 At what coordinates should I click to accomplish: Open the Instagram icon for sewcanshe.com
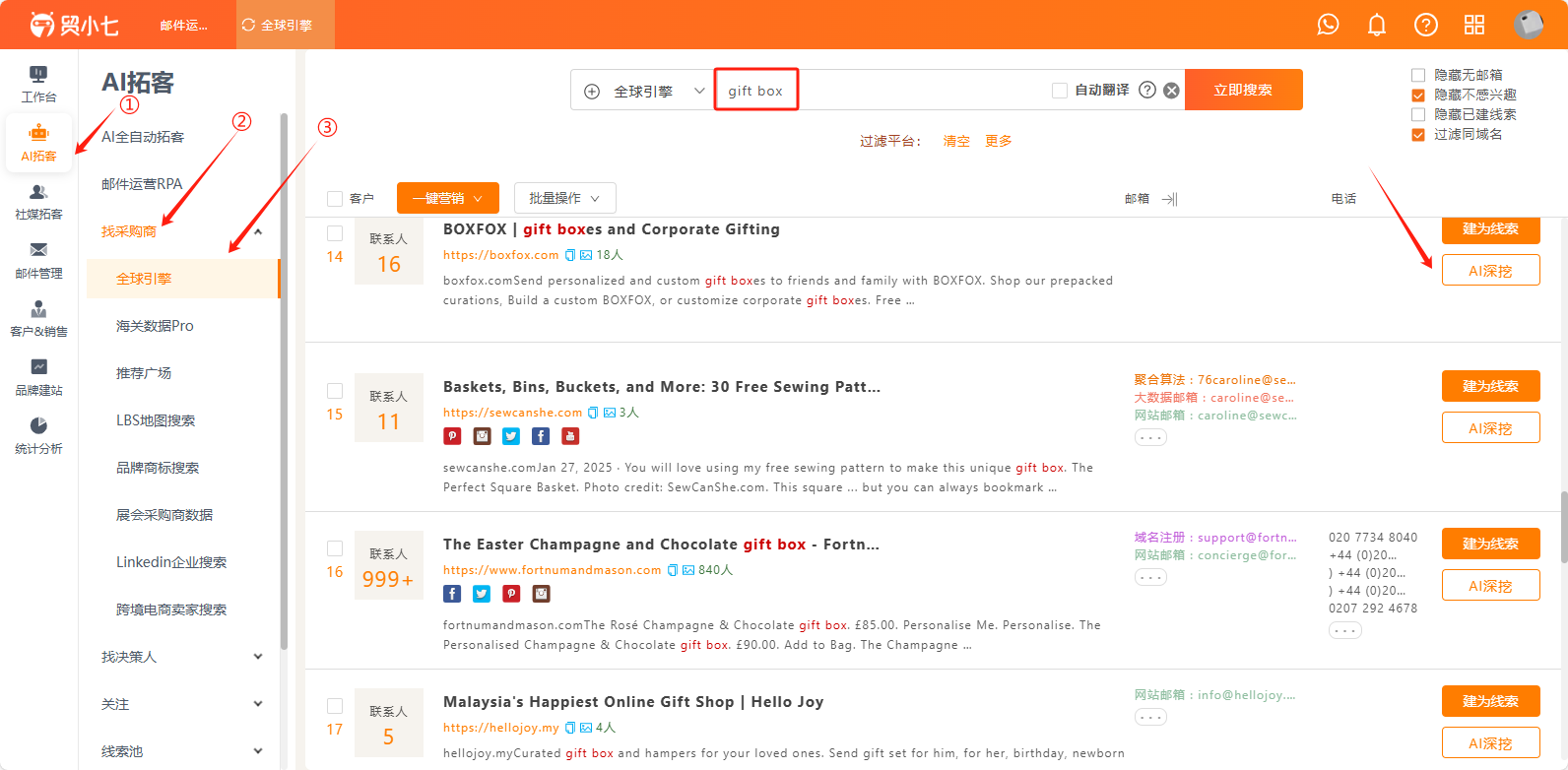click(482, 436)
